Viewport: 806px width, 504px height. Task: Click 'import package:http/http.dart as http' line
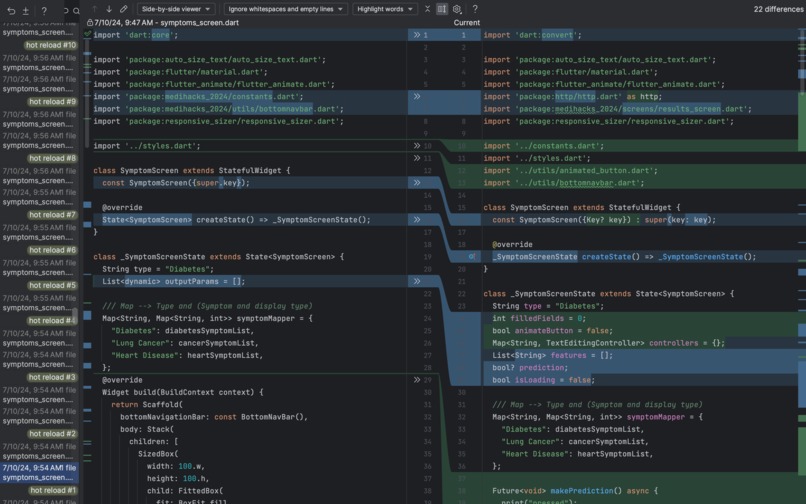coord(573,97)
